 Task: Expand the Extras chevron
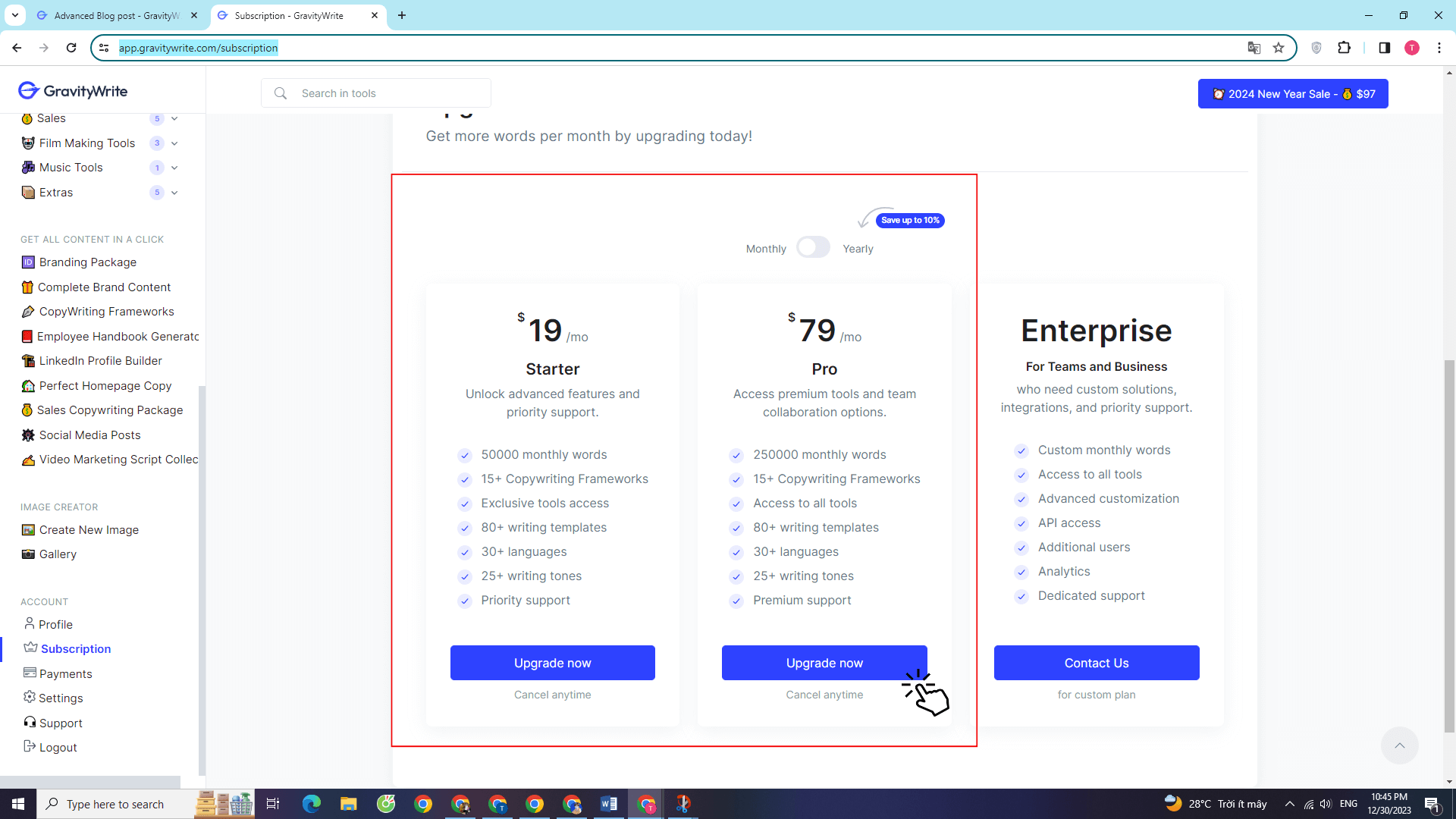point(174,193)
